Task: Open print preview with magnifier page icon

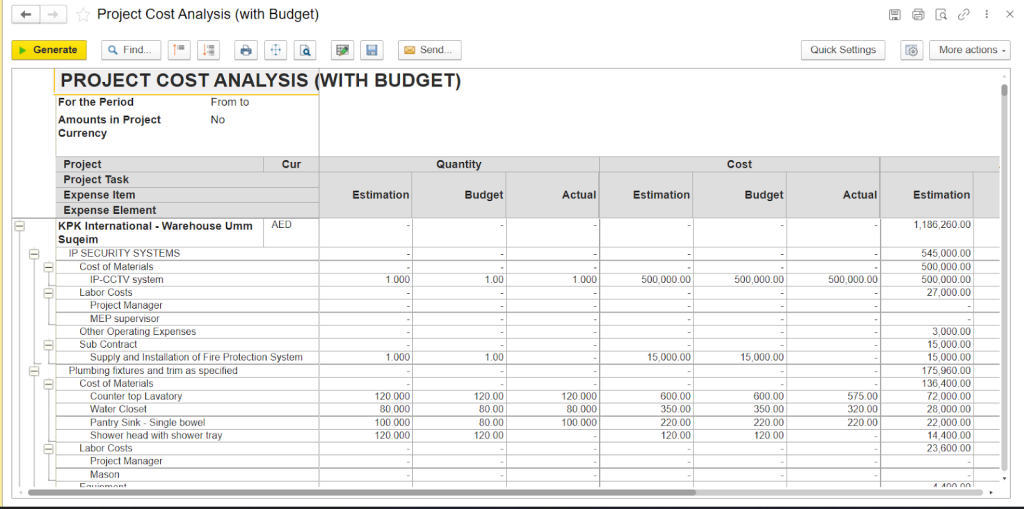Action: (x=305, y=50)
